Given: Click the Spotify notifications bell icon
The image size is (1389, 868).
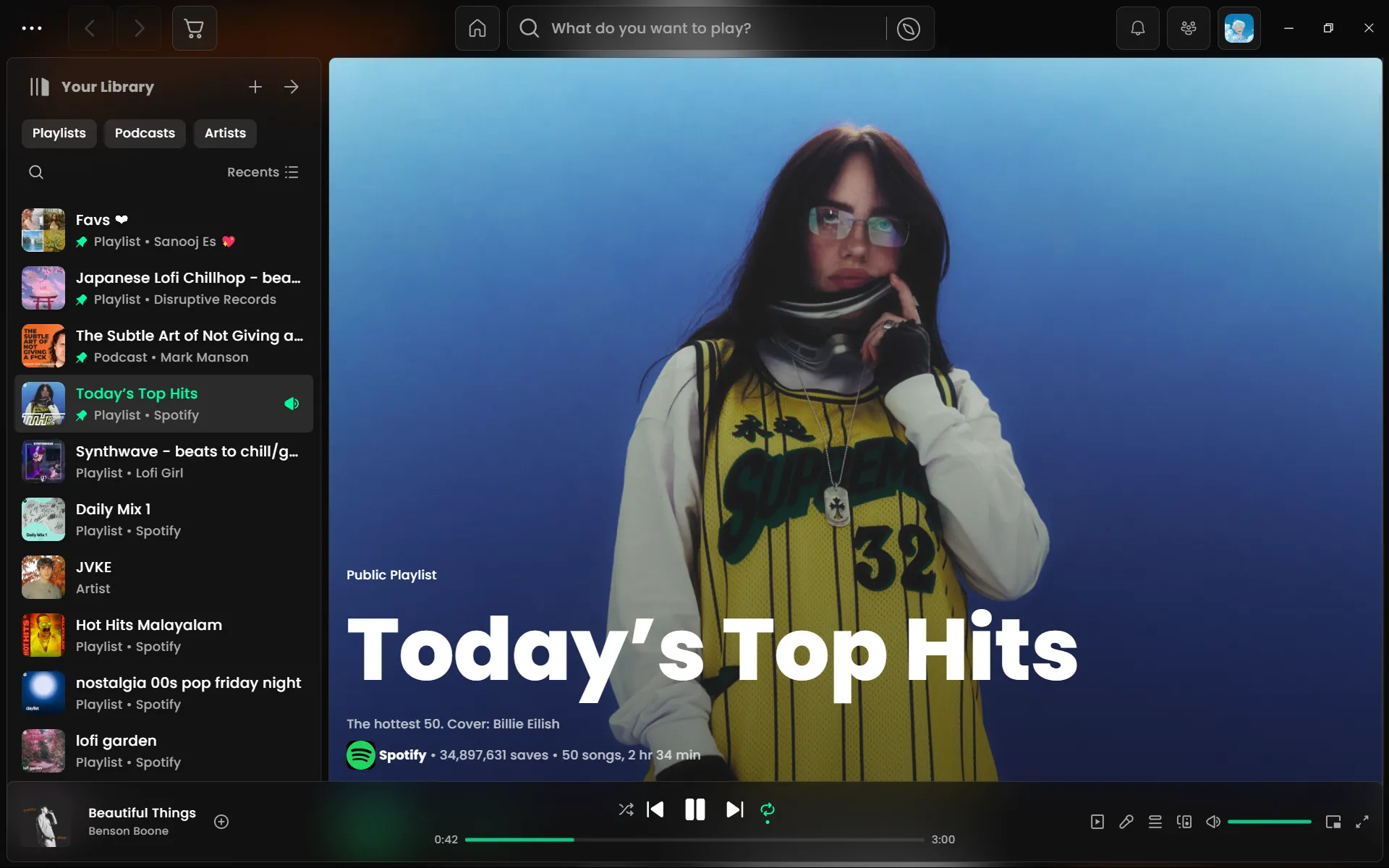Looking at the screenshot, I should point(1137,28).
